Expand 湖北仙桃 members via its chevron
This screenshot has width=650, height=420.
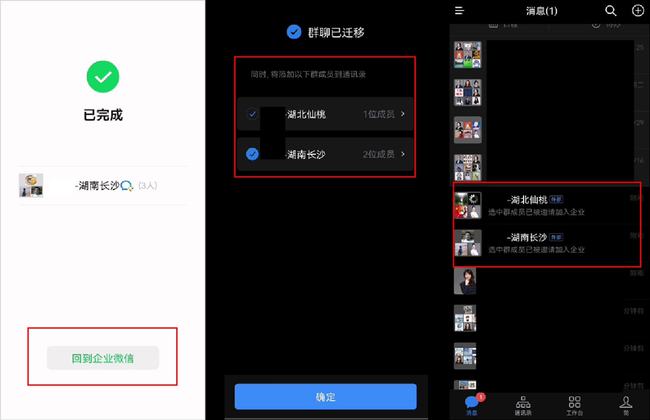tap(403, 114)
